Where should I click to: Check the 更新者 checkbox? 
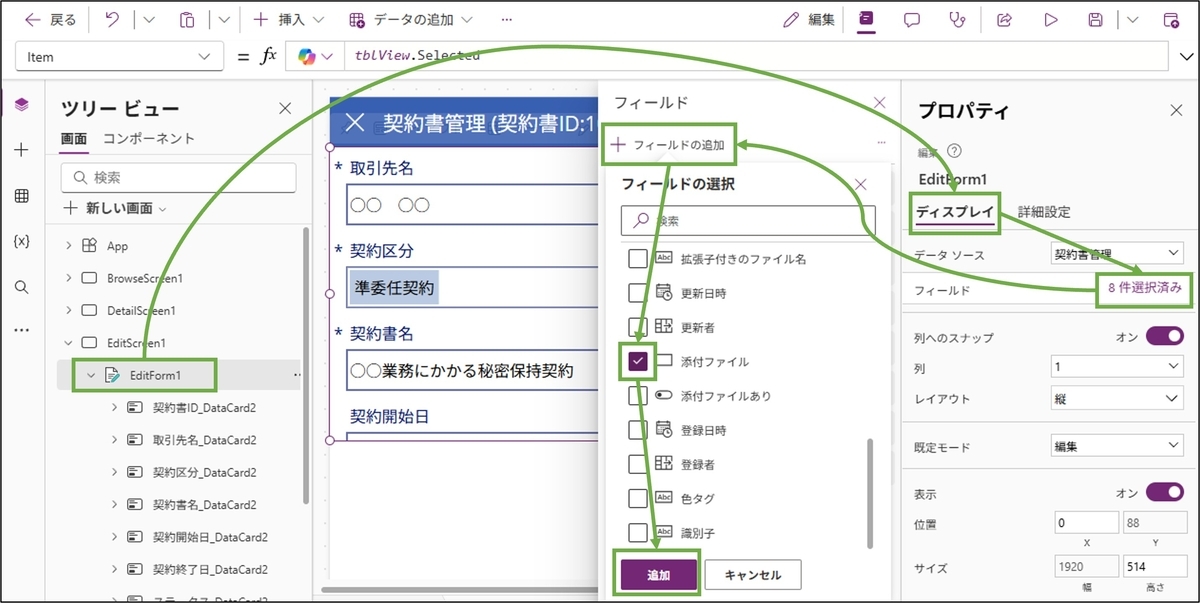point(638,327)
